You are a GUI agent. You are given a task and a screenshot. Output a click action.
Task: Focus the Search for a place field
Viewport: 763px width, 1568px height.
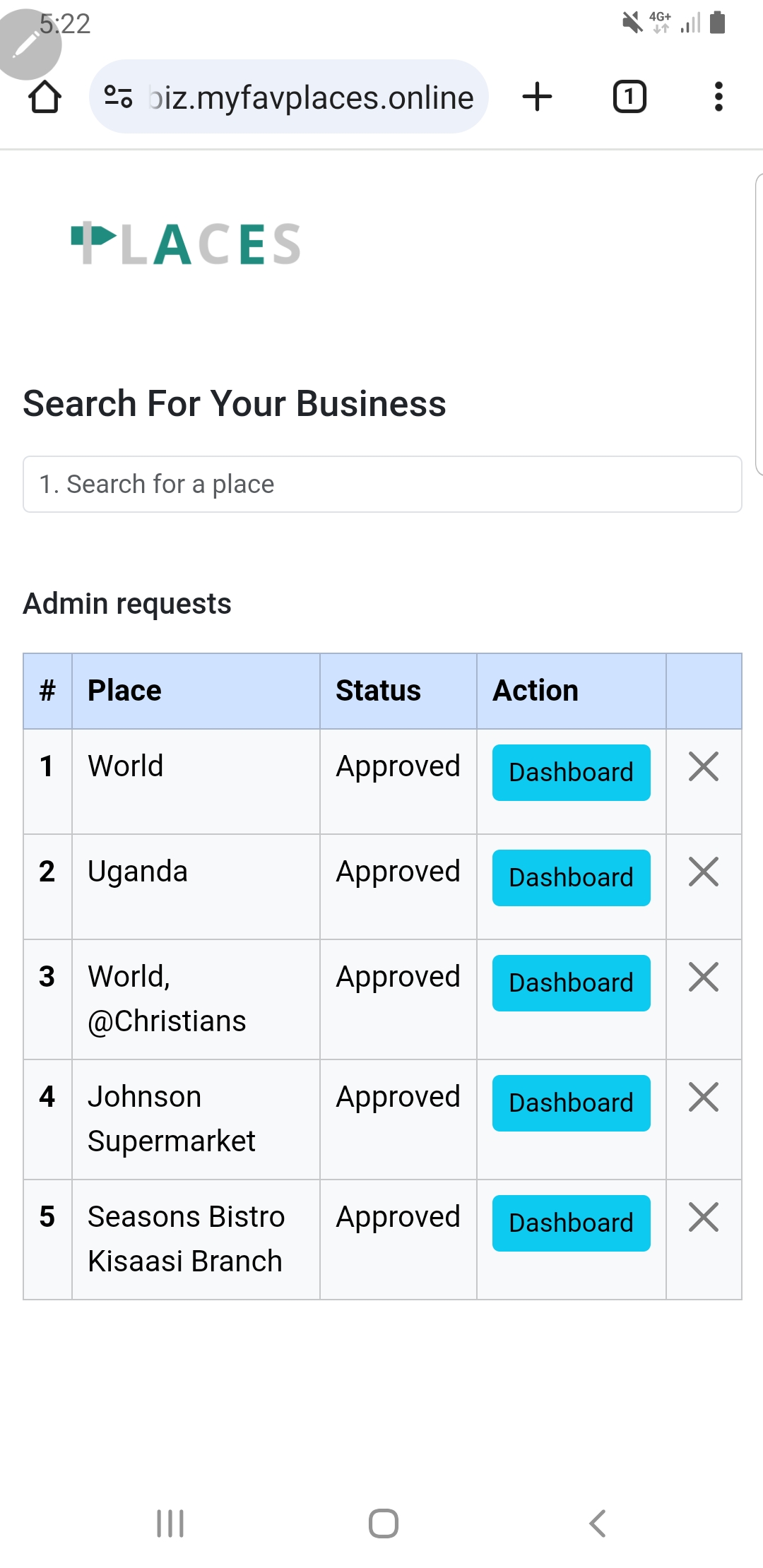point(381,485)
